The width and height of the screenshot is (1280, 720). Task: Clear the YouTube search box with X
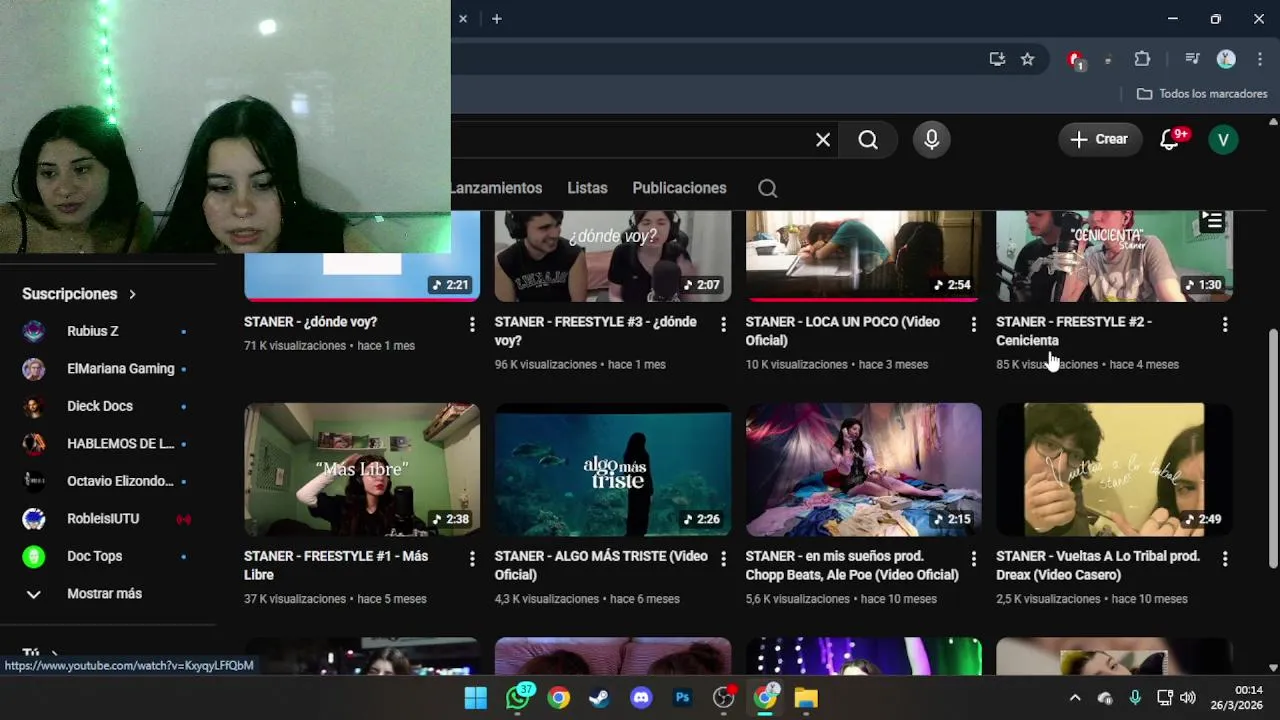tap(823, 140)
